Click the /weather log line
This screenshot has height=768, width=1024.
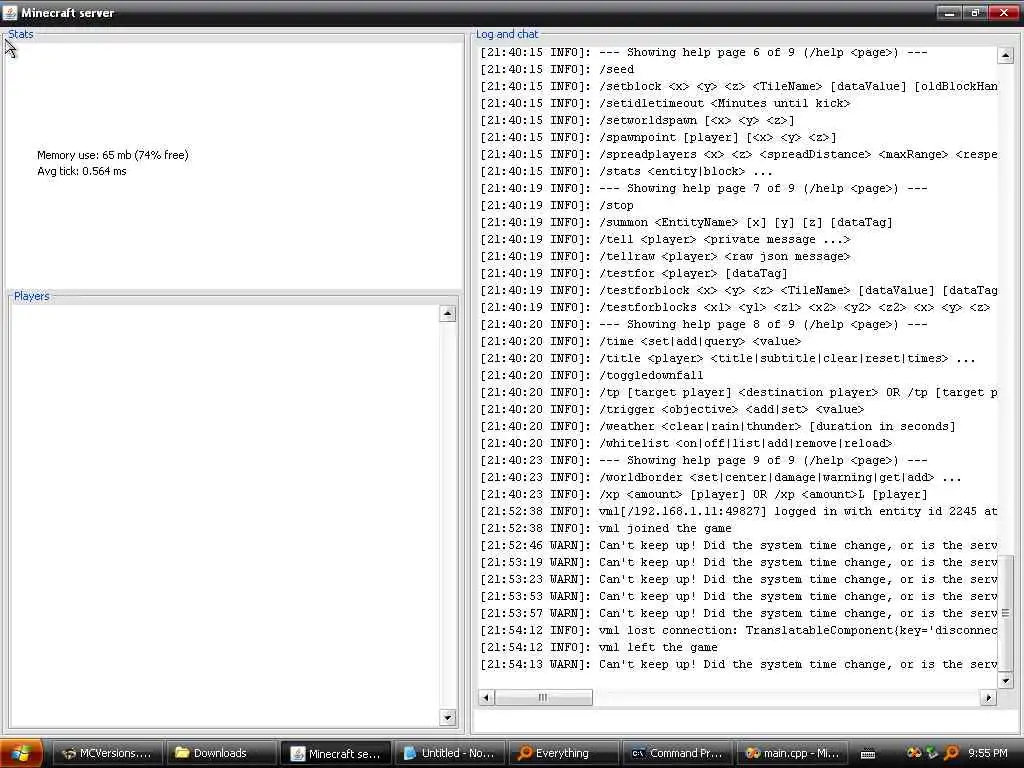tap(718, 426)
